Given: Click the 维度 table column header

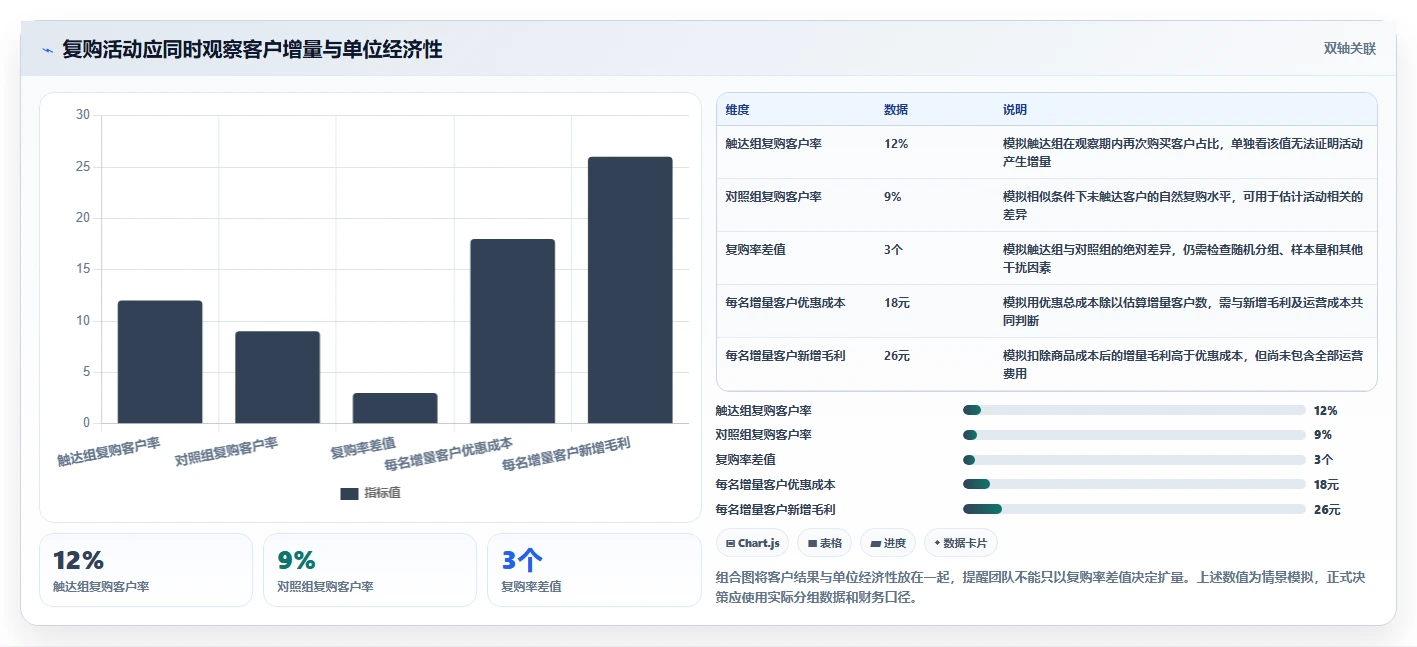Looking at the screenshot, I should [x=738, y=110].
